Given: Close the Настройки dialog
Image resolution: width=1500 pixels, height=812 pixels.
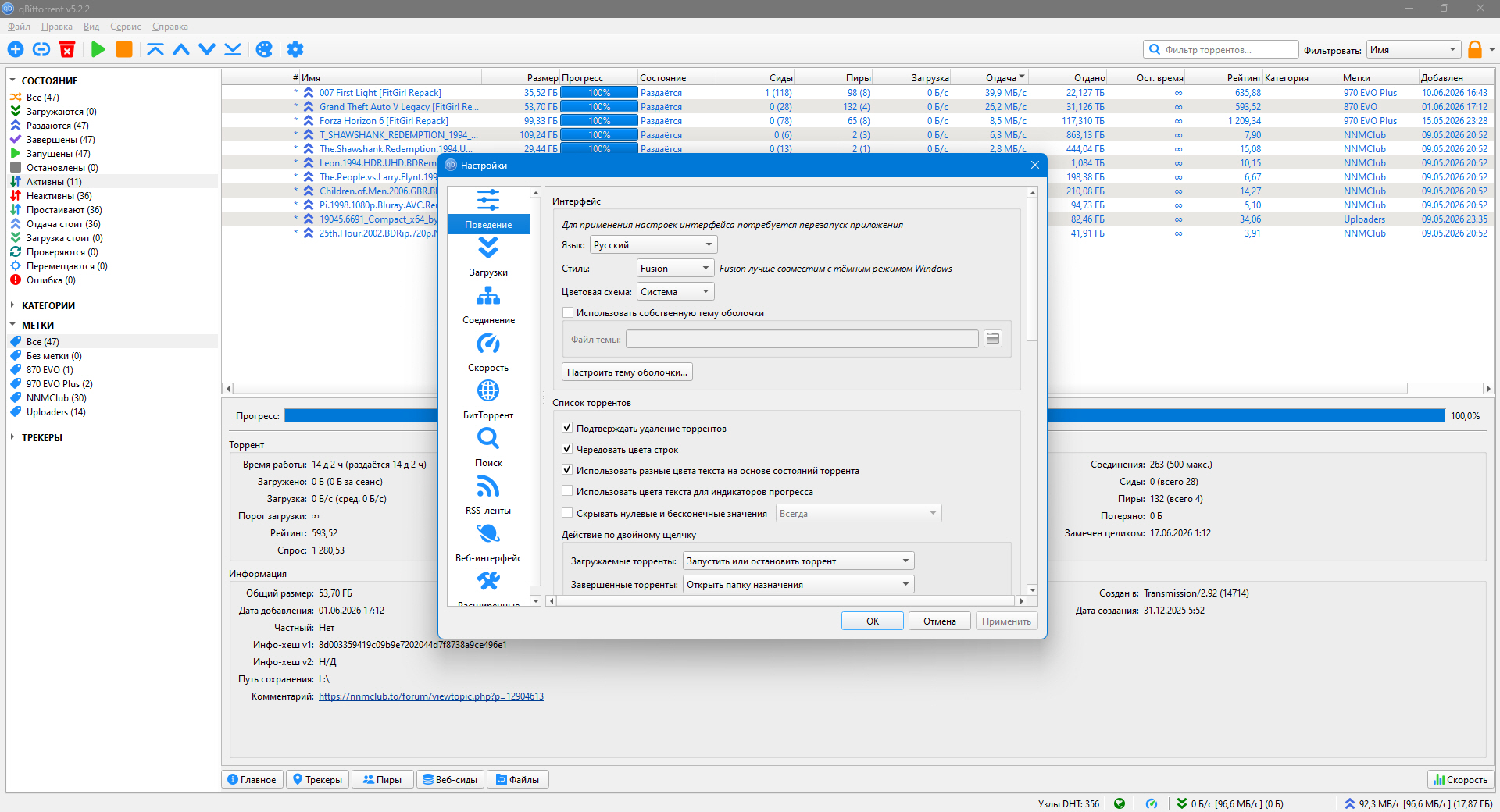Looking at the screenshot, I should [x=1034, y=165].
